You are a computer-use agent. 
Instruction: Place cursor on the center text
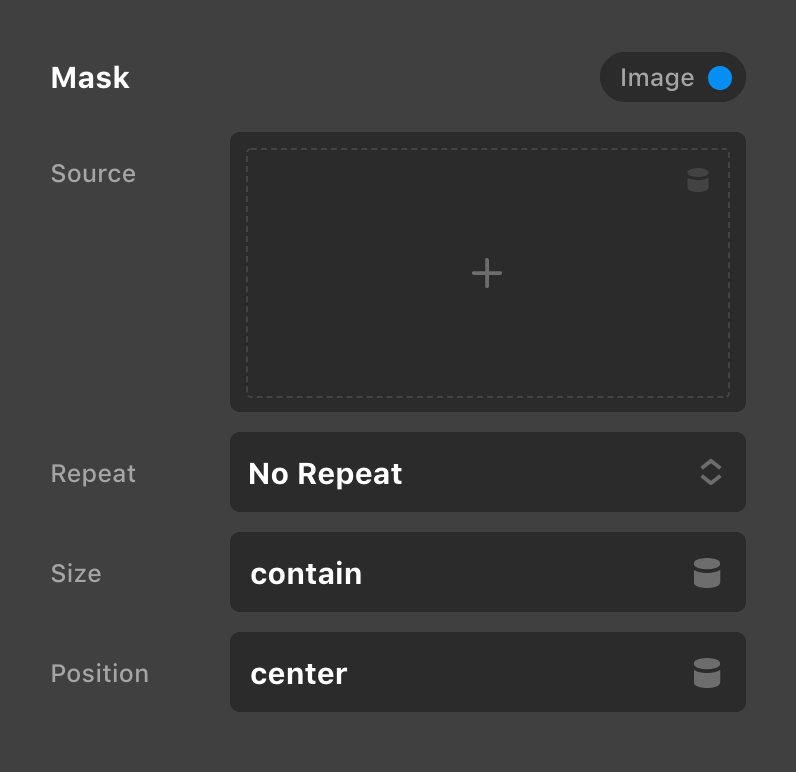pyautogui.click(x=299, y=673)
